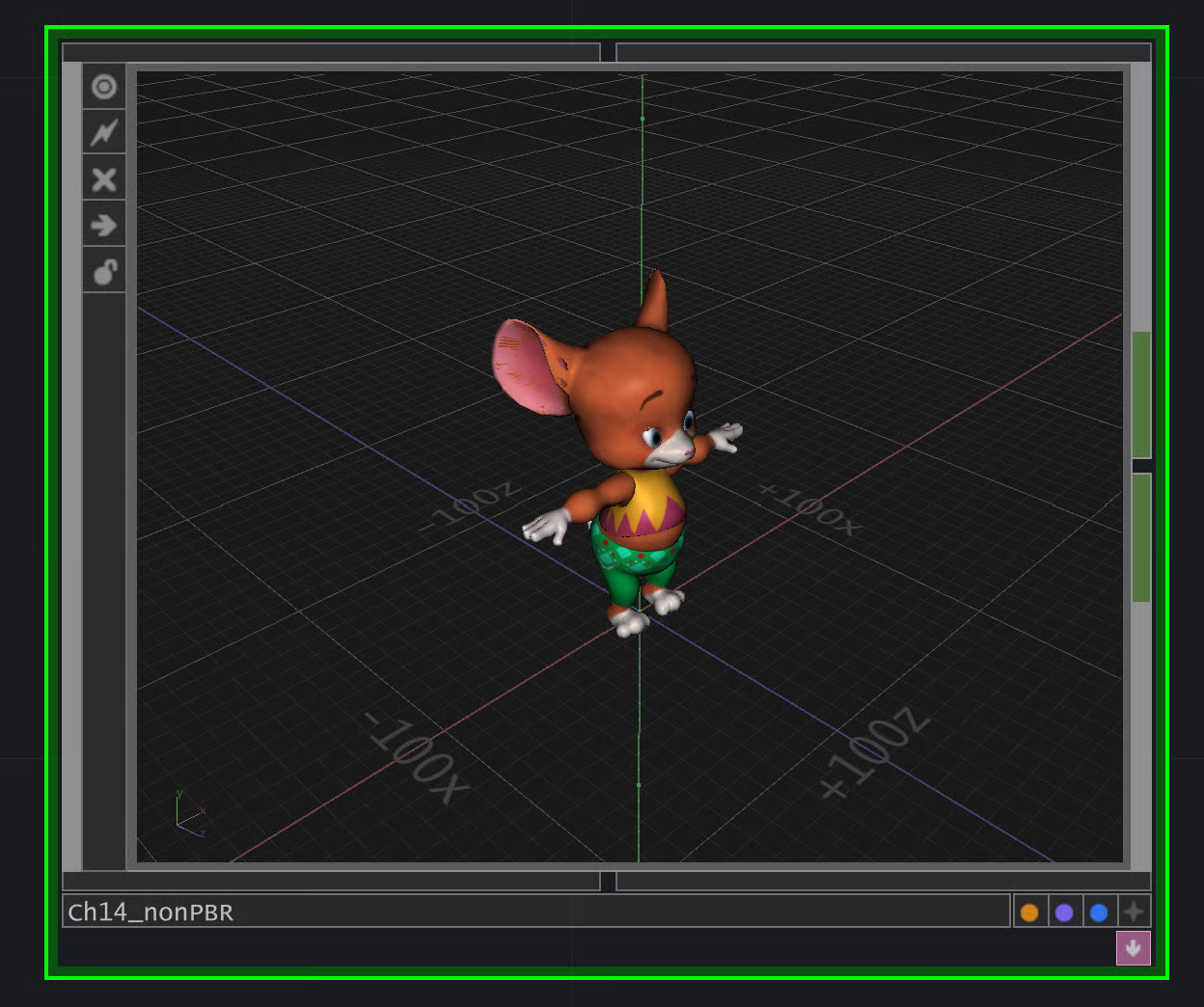Viewport: 1204px width, 1007px height.
Task: Expand docked operators with the pink arrow
Action: click(x=1134, y=948)
